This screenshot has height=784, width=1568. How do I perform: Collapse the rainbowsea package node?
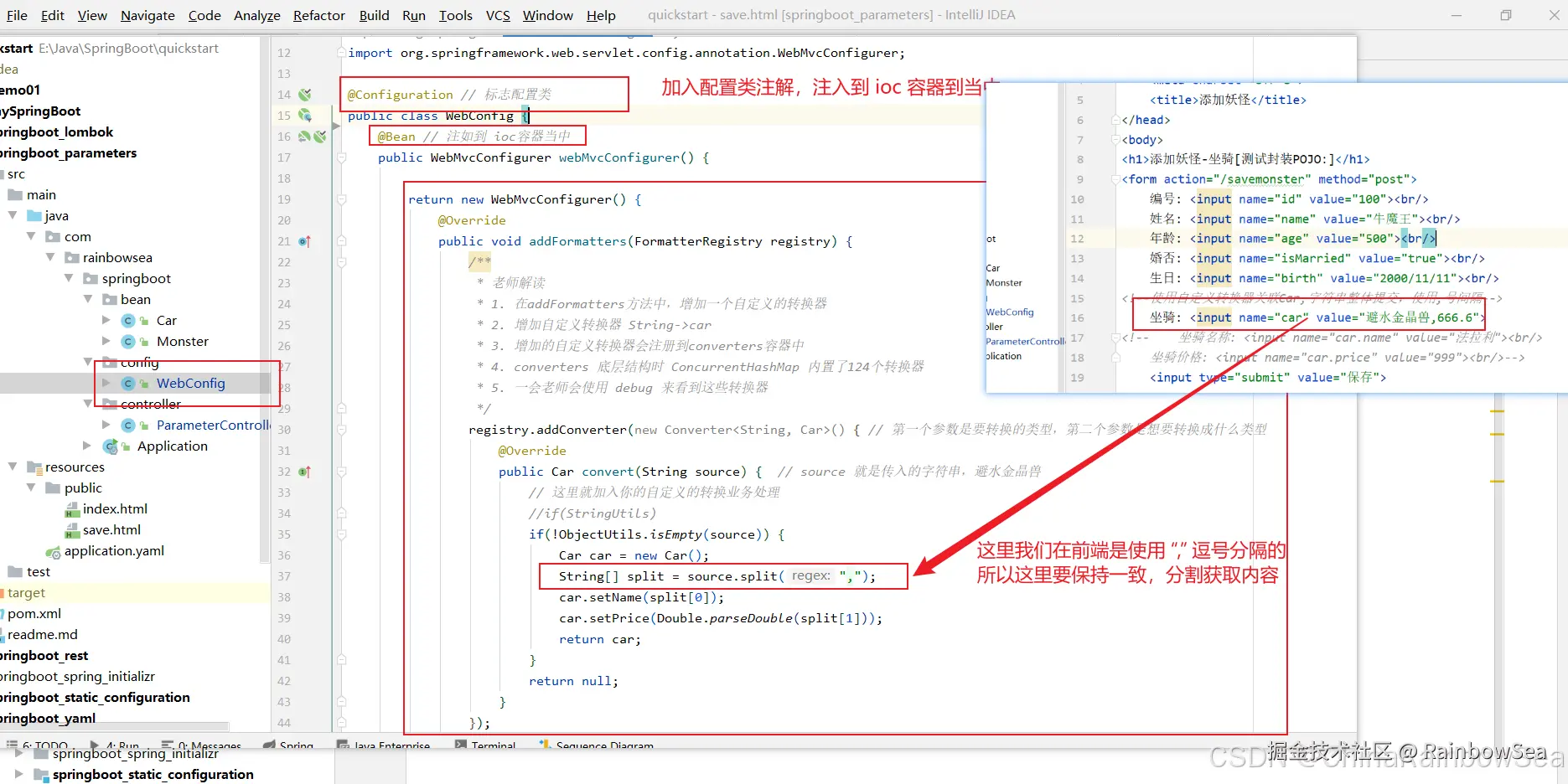click(50, 258)
